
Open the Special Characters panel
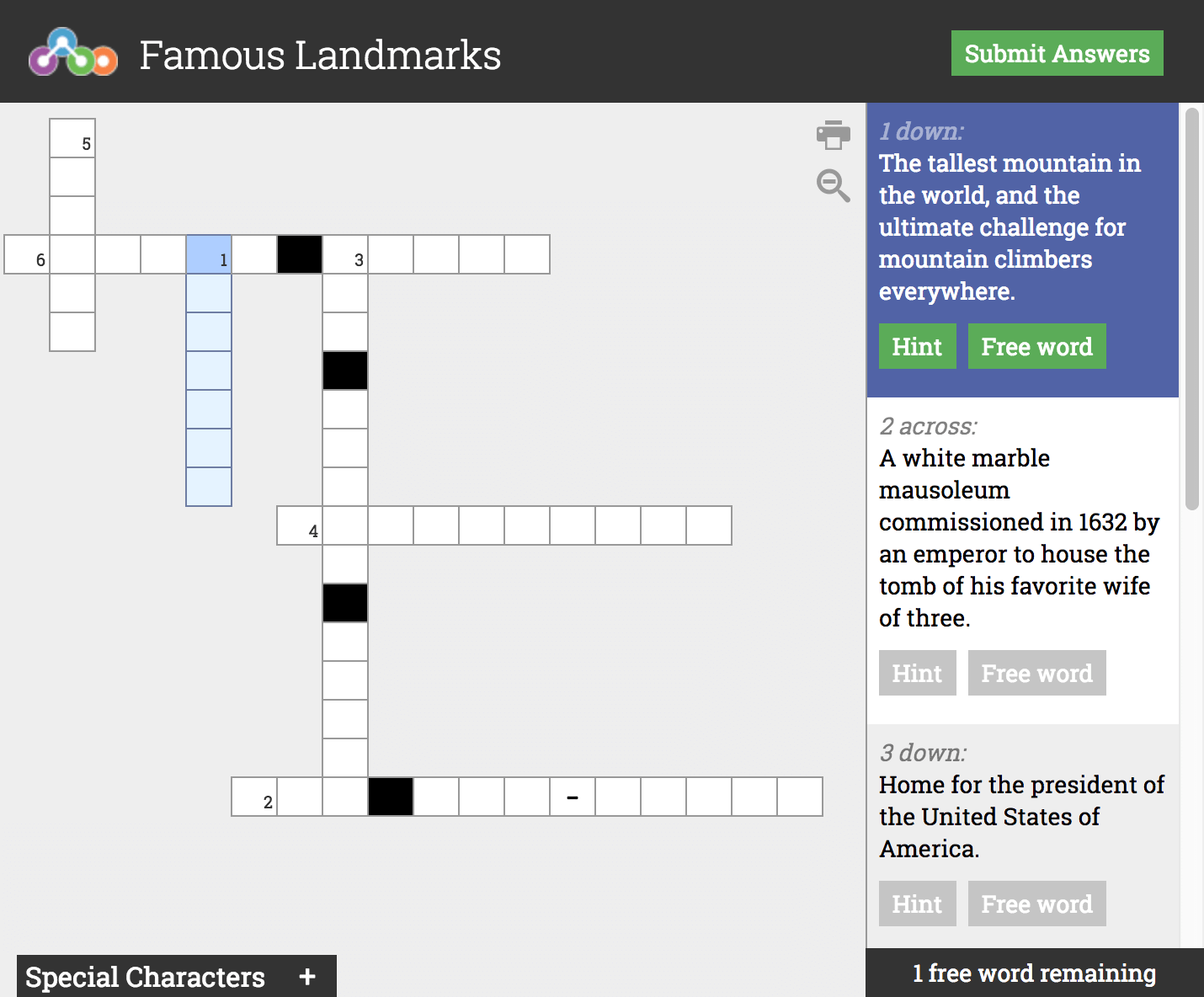pyautogui.click(x=145, y=977)
